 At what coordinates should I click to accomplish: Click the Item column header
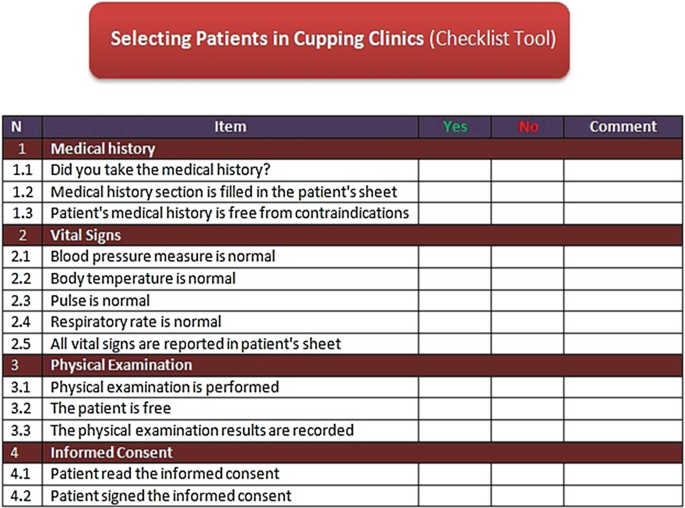pos(230,127)
